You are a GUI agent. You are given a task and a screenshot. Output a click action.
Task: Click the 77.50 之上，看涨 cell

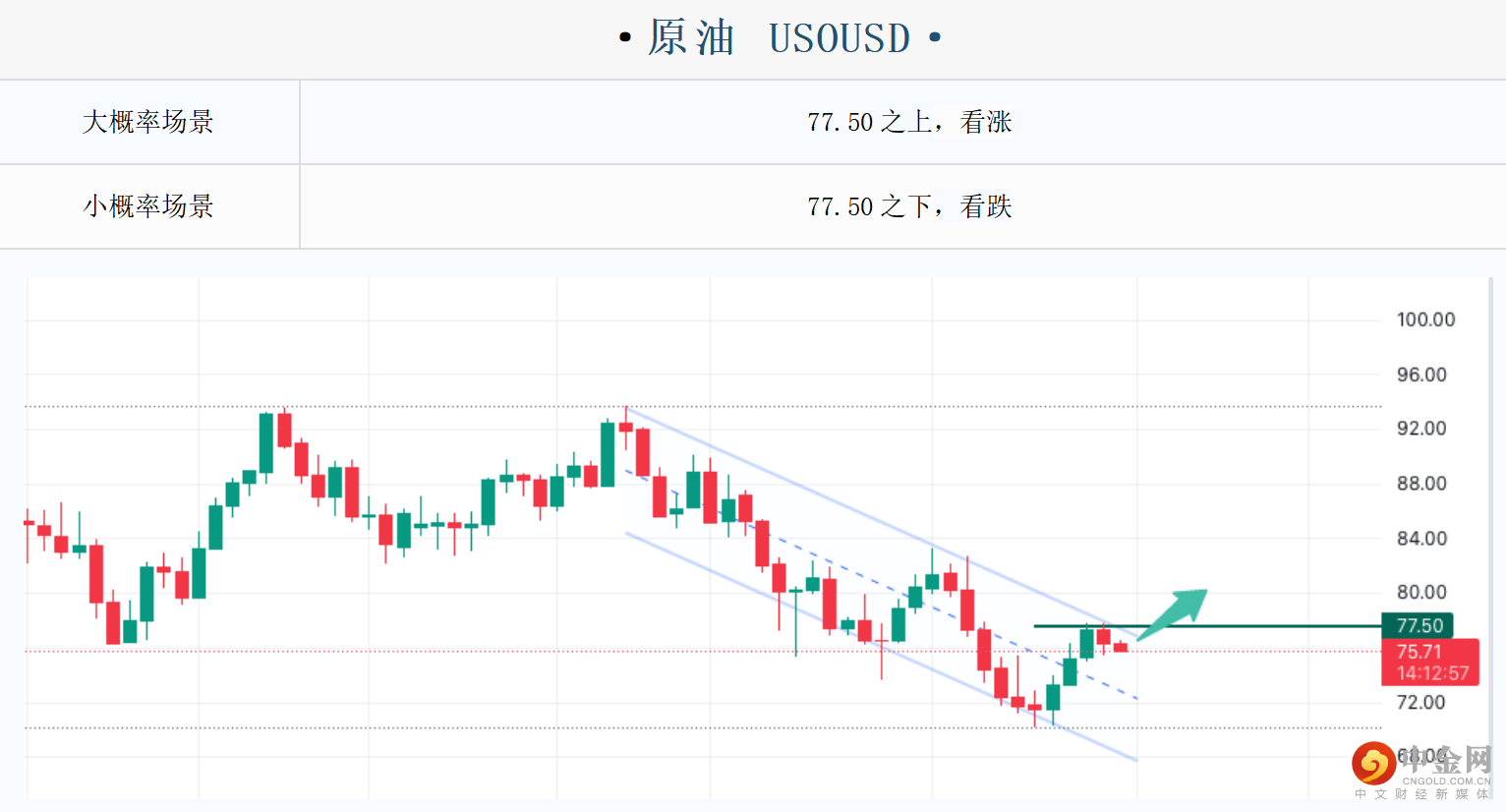point(909,122)
